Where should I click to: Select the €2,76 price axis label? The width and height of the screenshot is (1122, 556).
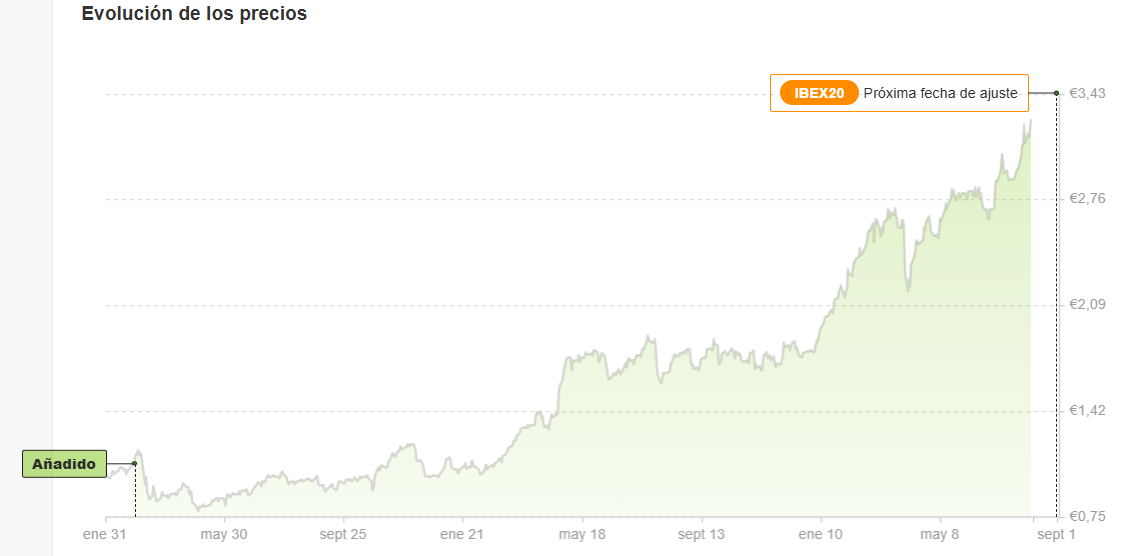[x=1087, y=199]
